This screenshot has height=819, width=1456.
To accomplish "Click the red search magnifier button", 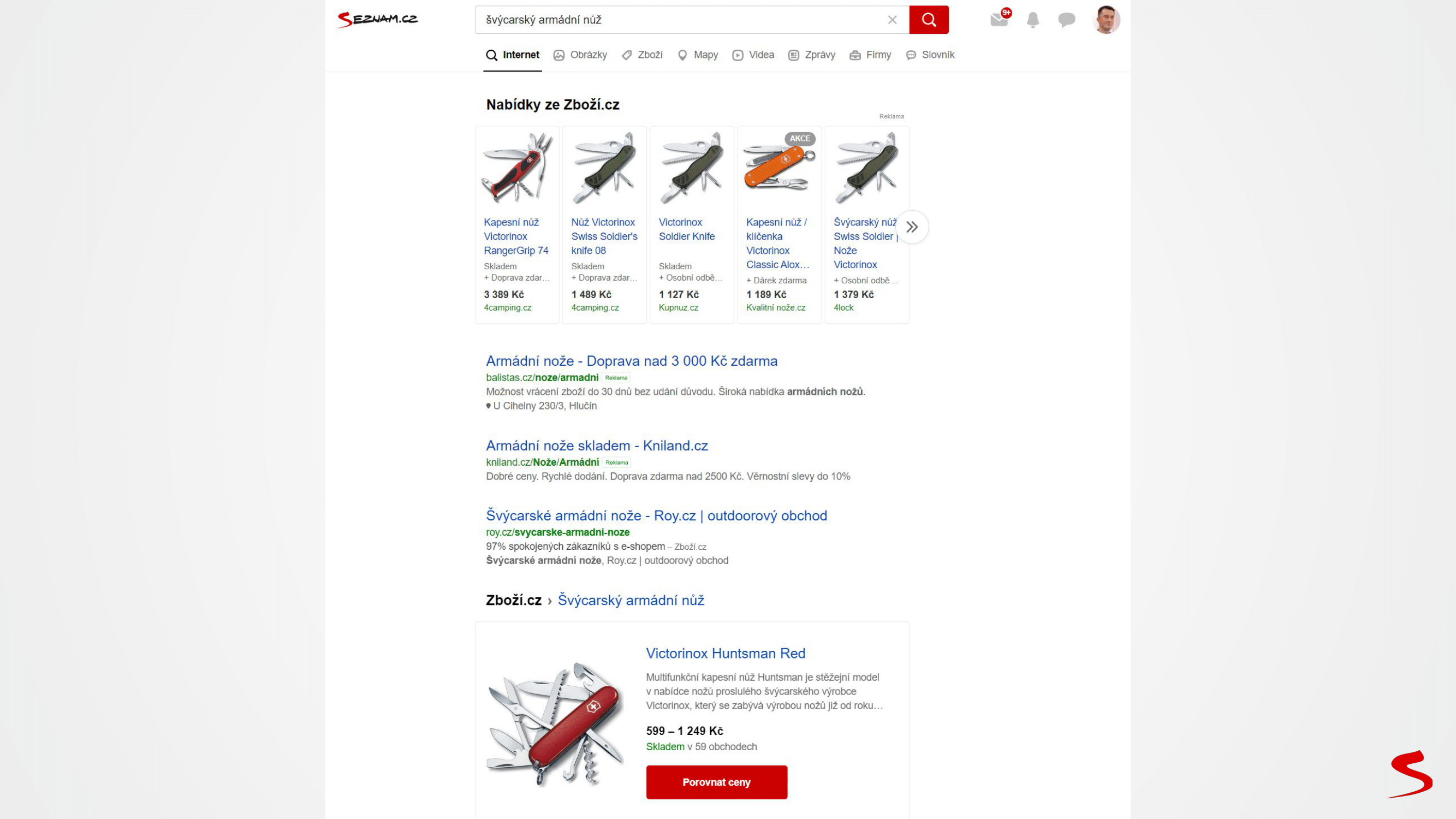I will point(929,20).
